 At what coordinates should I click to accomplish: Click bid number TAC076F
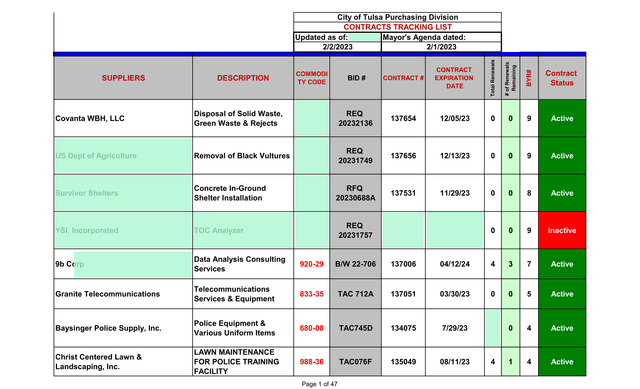click(355, 362)
